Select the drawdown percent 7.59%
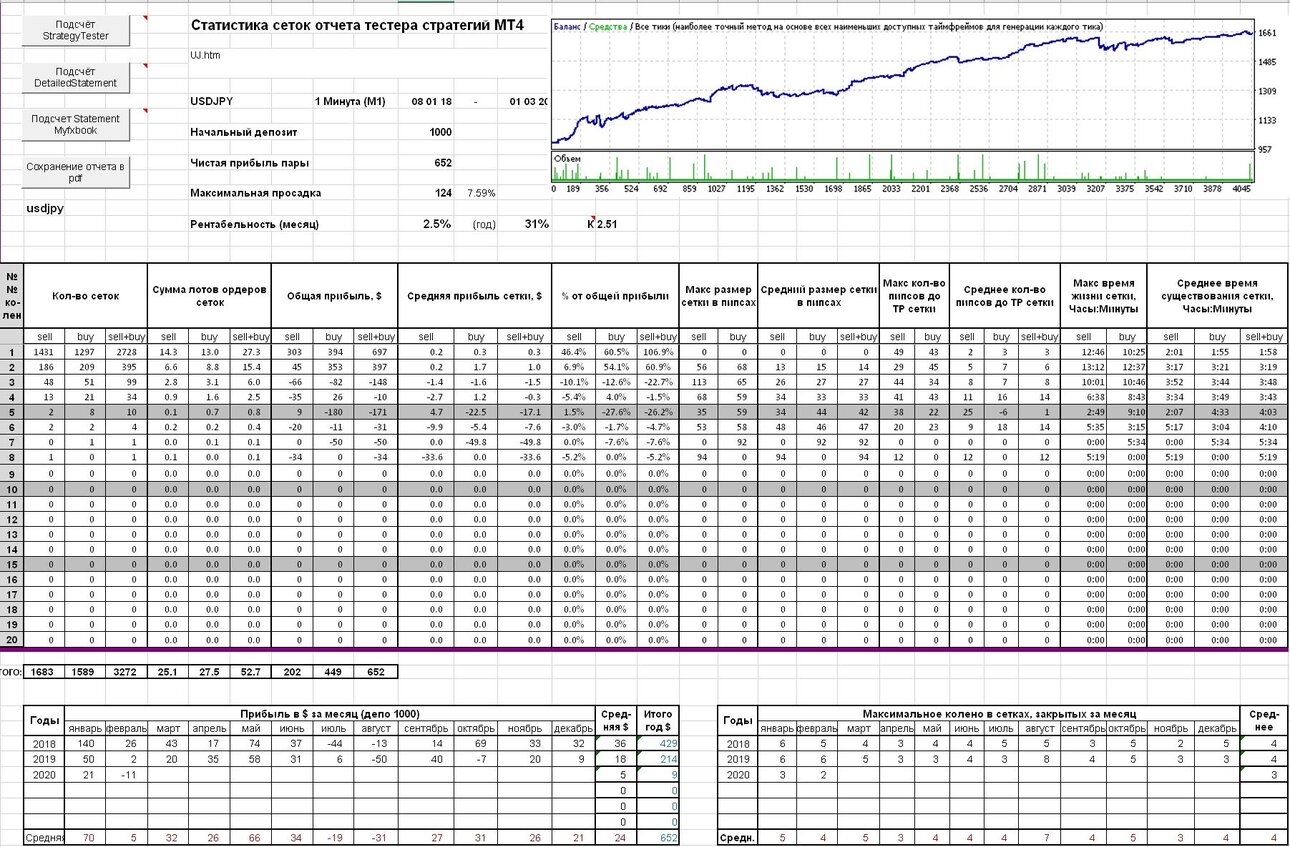 click(x=480, y=193)
